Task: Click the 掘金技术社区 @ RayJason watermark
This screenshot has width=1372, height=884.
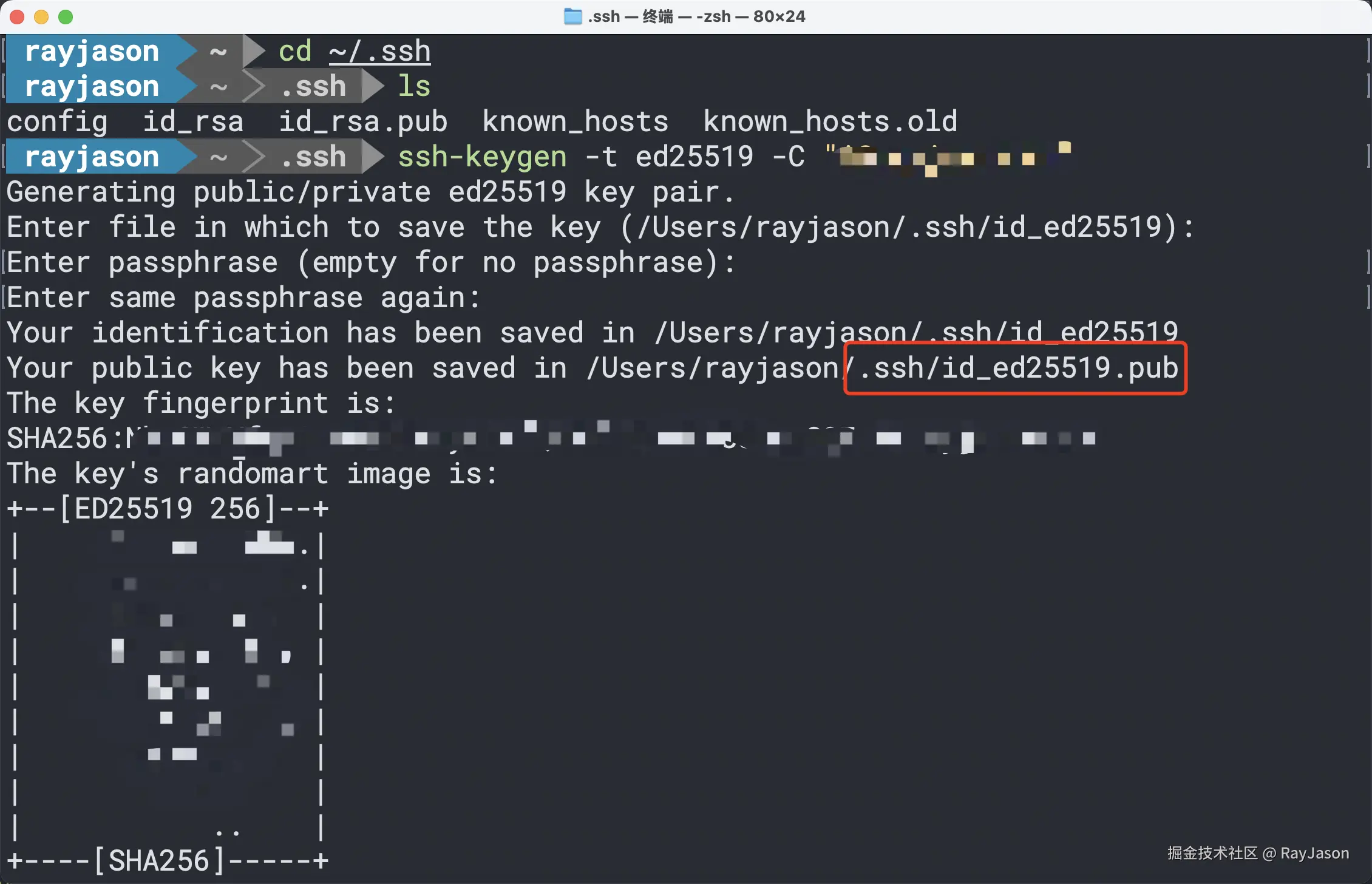Action: point(1257,853)
